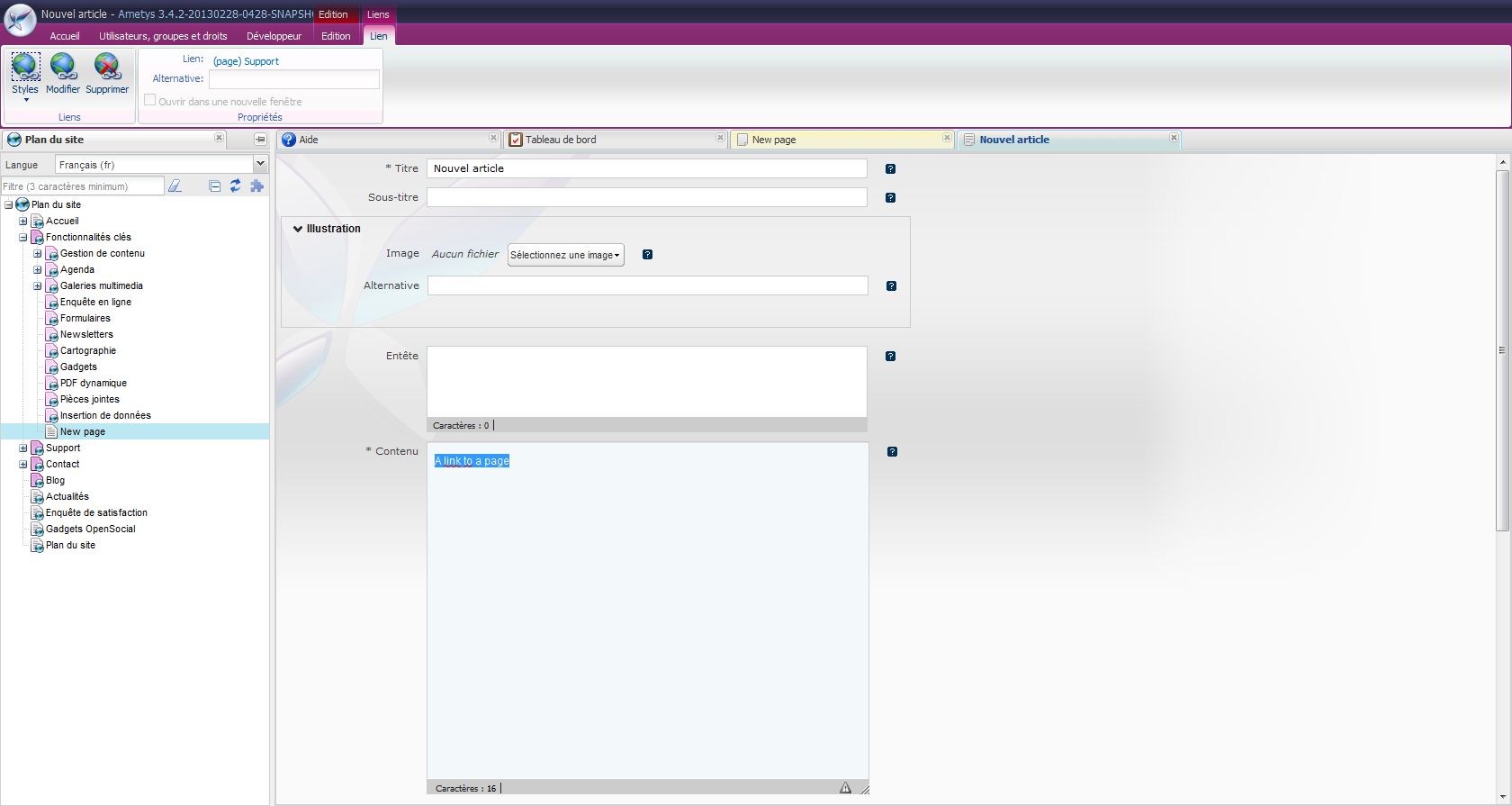The height and width of the screenshot is (806, 1512).
Task: Select Cartographie in the tree
Action: (x=88, y=350)
